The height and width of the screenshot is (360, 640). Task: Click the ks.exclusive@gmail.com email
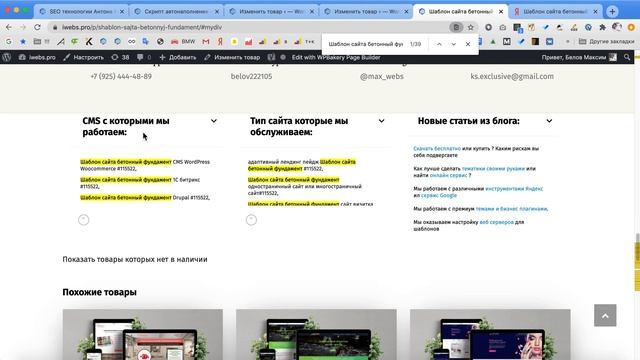[x=512, y=76]
